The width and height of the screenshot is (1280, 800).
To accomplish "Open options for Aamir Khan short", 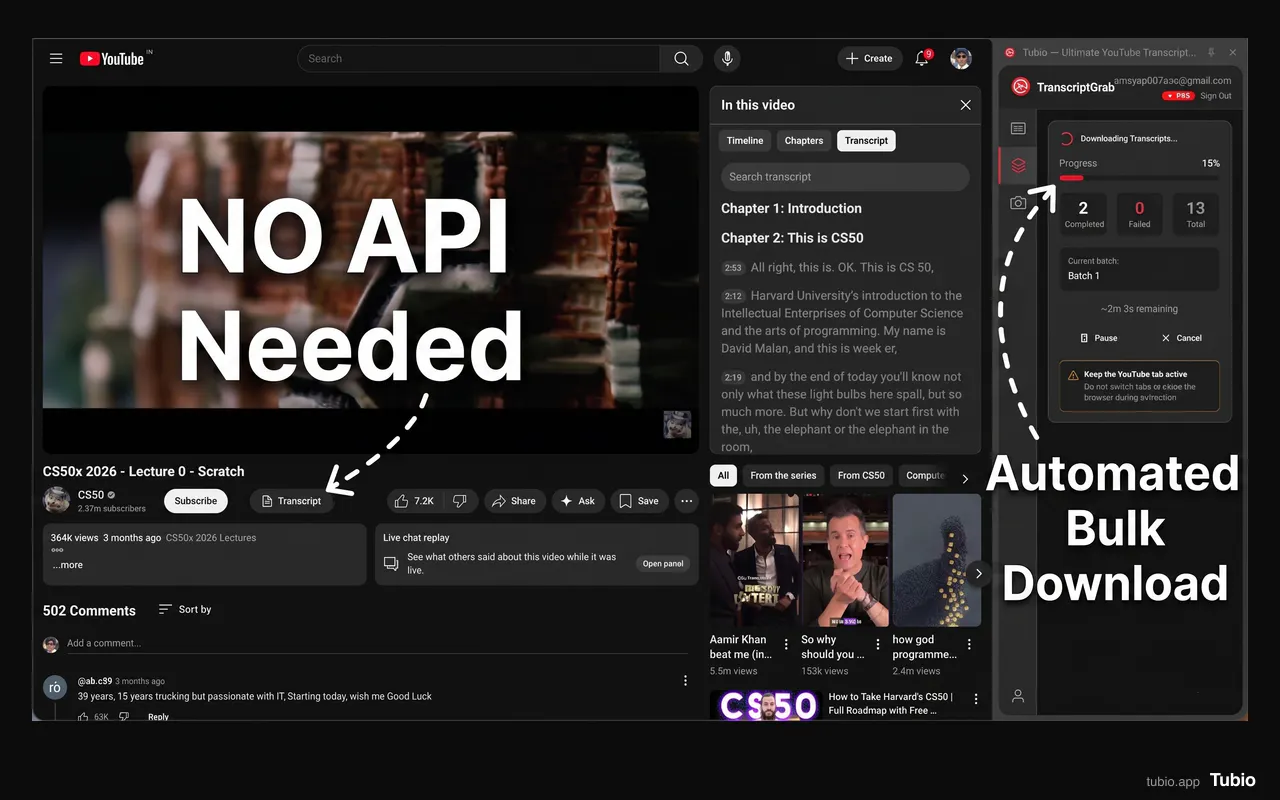I will pos(786,644).
